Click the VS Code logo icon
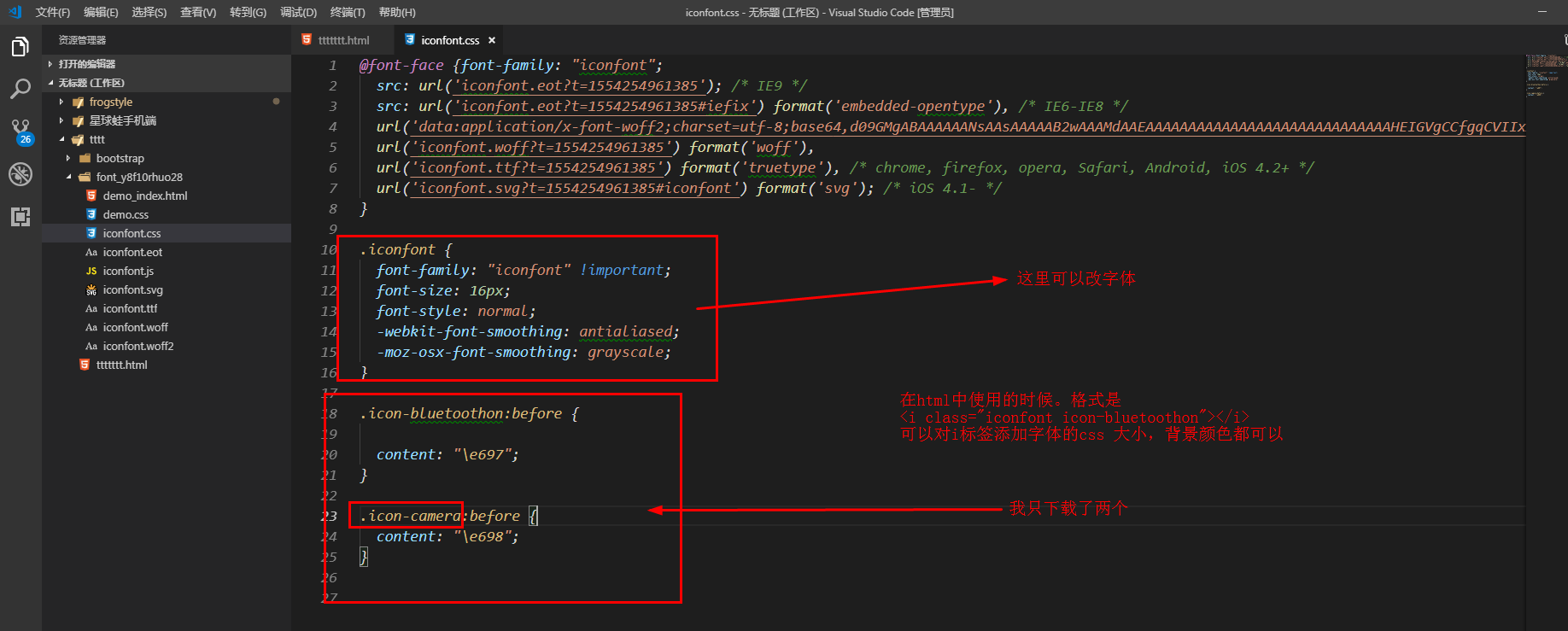The image size is (1568, 631). point(15,12)
